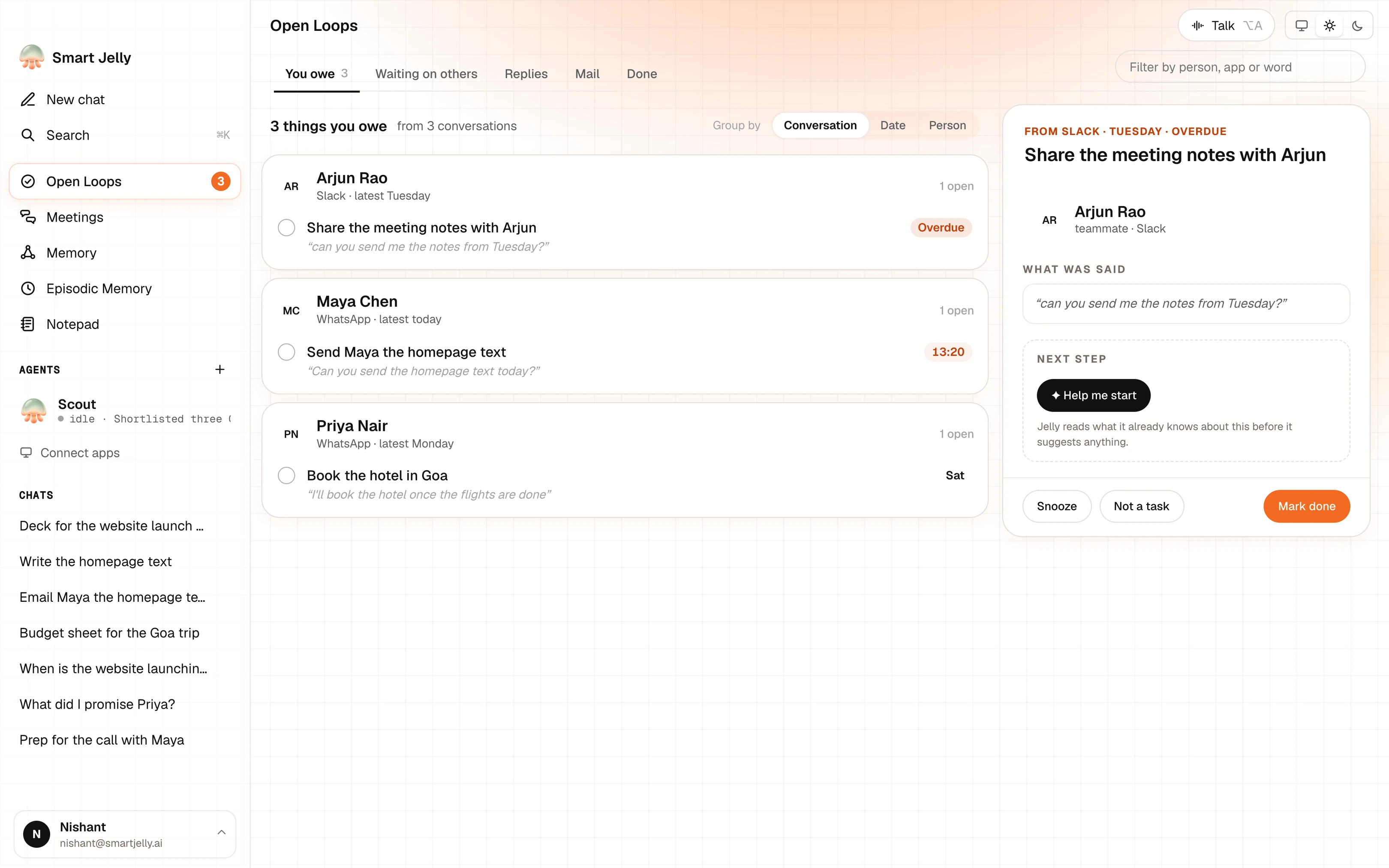Check off Send Maya the homepage text
1389x868 pixels.
[286, 352]
